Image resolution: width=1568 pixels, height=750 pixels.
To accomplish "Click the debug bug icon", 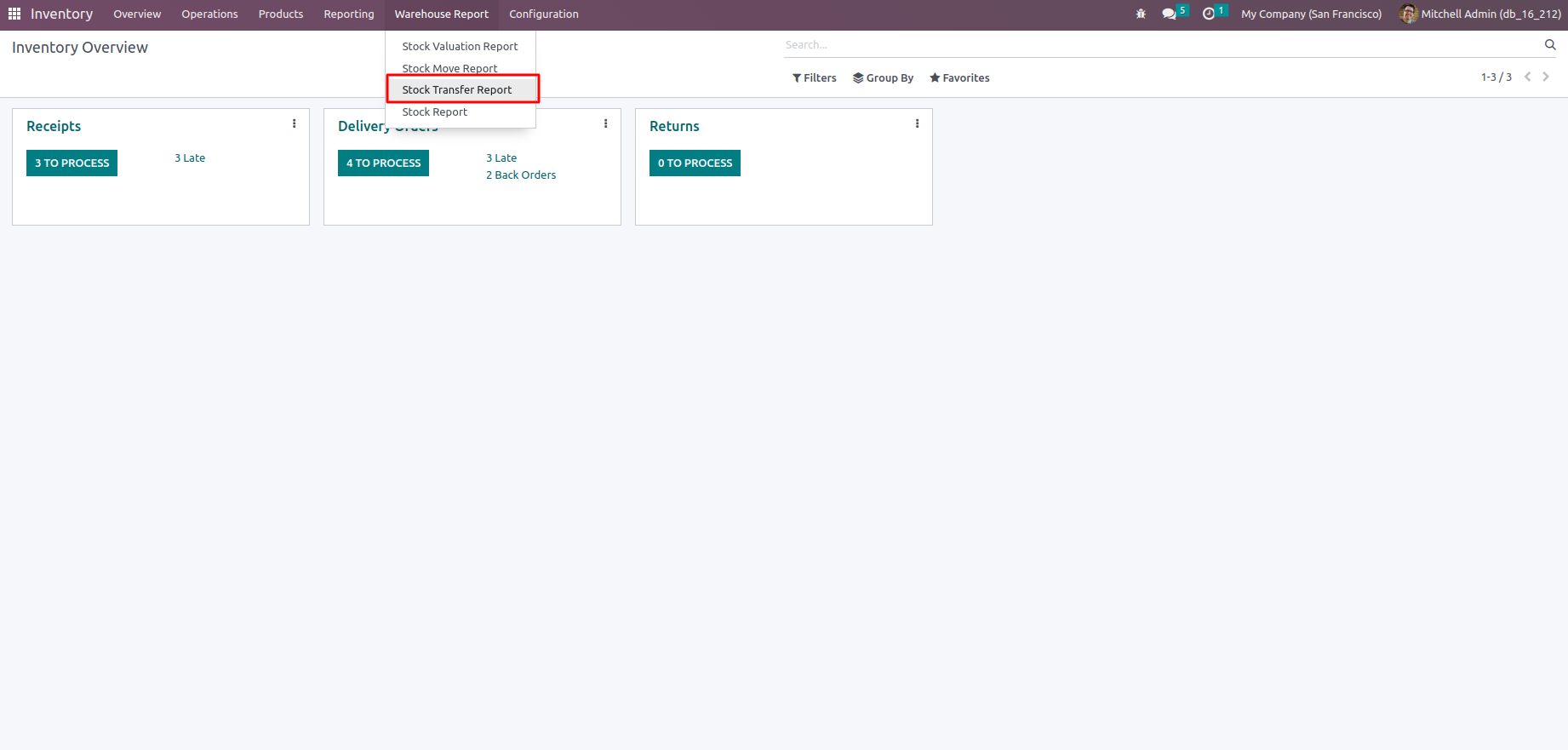I will pos(1141,14).
